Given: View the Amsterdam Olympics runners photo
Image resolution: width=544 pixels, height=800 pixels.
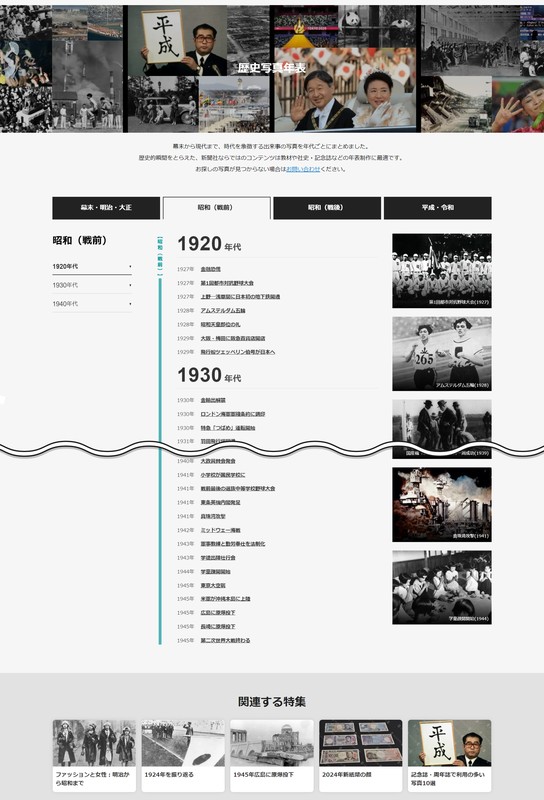Looking at the screenshot, I should (442, 354).
